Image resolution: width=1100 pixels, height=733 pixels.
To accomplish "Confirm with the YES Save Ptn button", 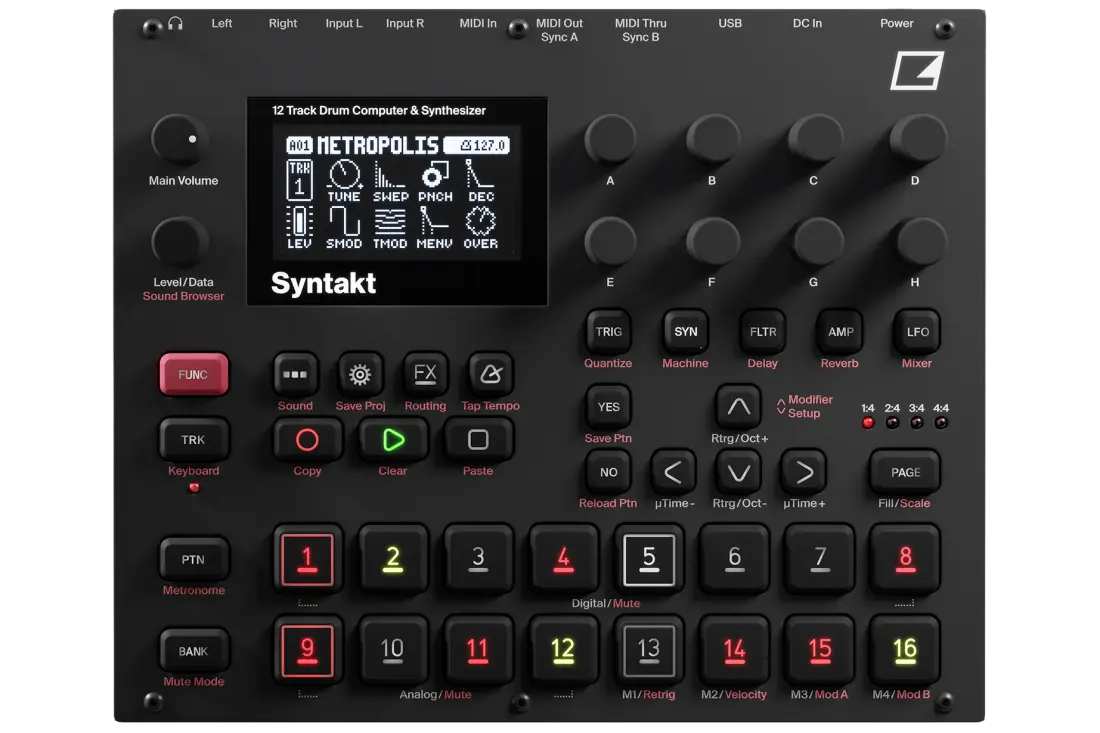I will [608, 407].
